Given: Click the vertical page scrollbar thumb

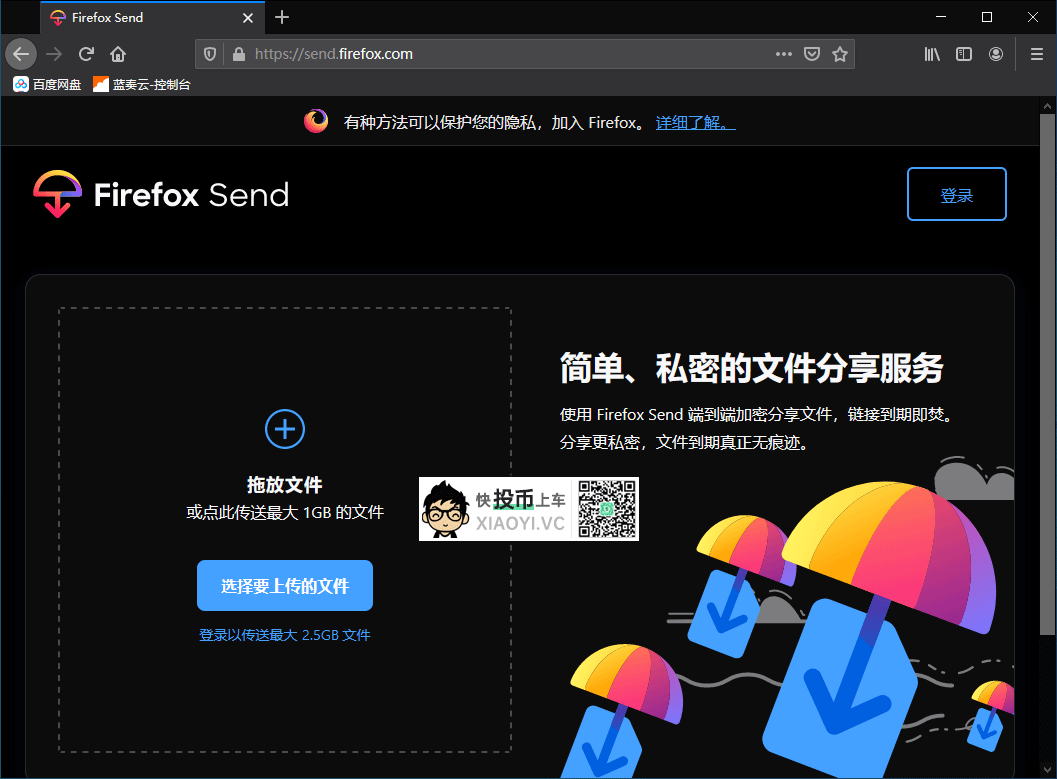Looking at the screenshot, I should [1047, 374].
